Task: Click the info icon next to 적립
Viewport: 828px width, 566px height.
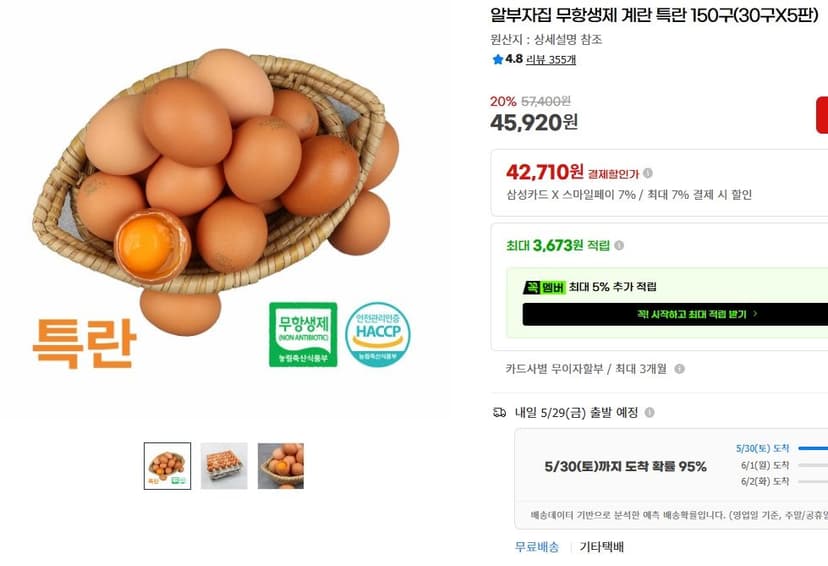Action: coord(619,246)
